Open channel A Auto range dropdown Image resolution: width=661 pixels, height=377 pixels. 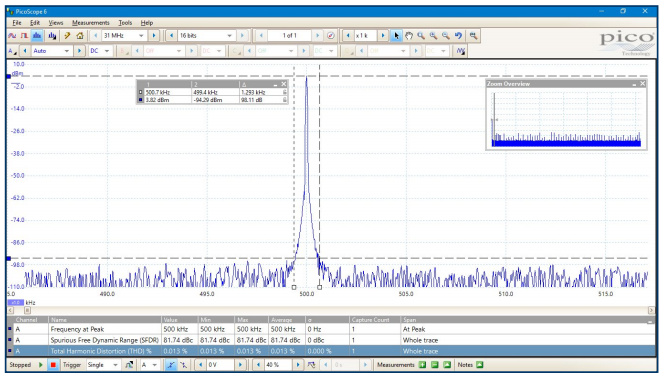pos(67,51)
